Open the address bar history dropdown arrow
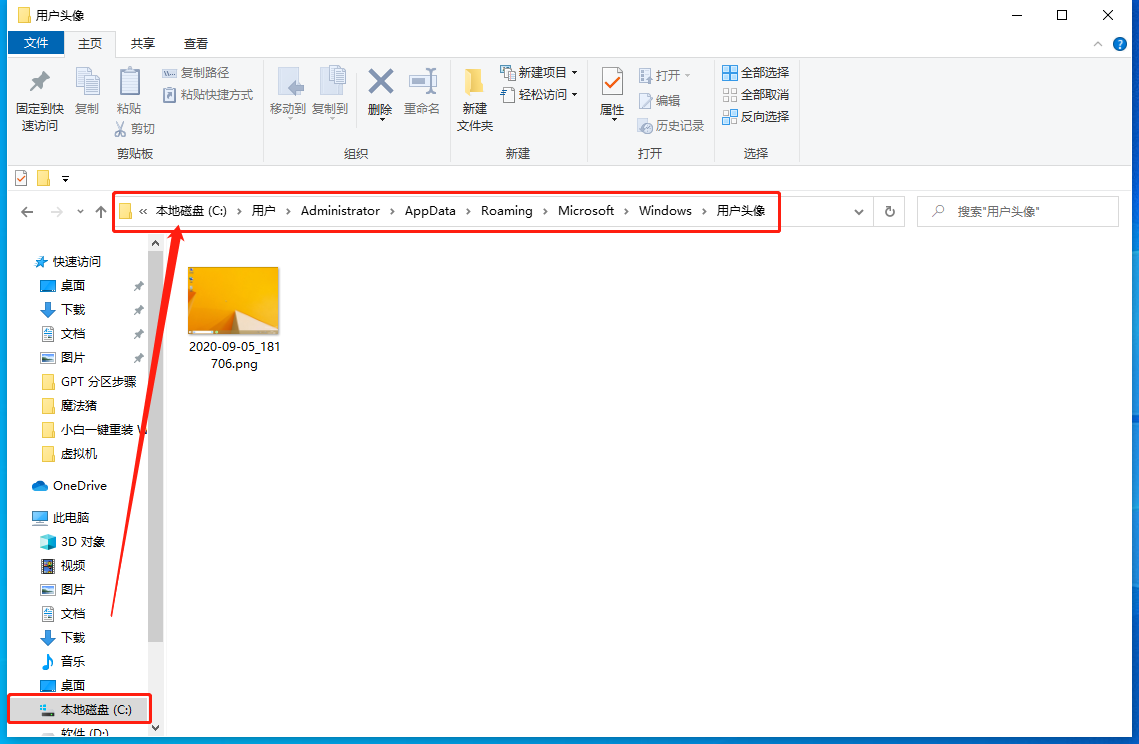 (x=858, y=211)
